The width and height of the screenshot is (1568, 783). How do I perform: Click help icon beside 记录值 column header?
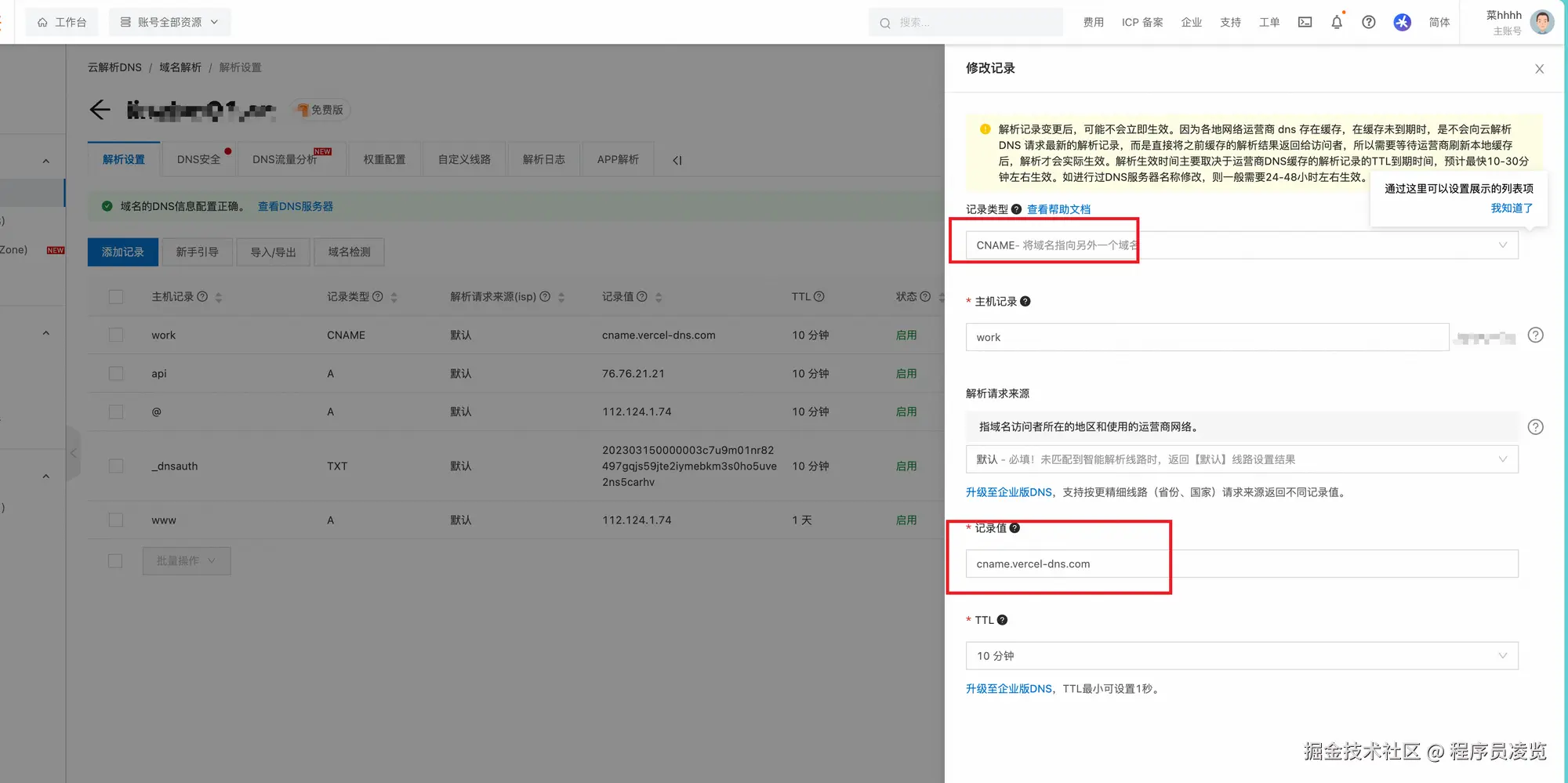point(642,296)
